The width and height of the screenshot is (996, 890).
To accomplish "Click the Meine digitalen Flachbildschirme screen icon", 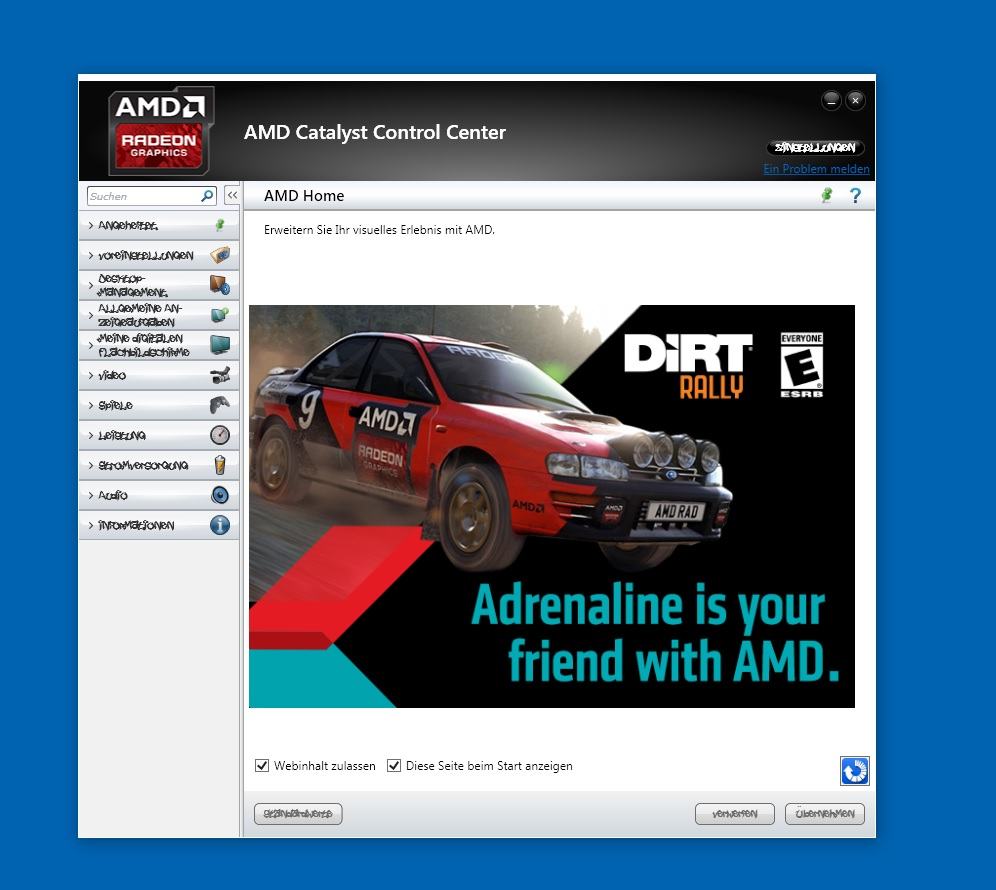I will tap(220, 345).
